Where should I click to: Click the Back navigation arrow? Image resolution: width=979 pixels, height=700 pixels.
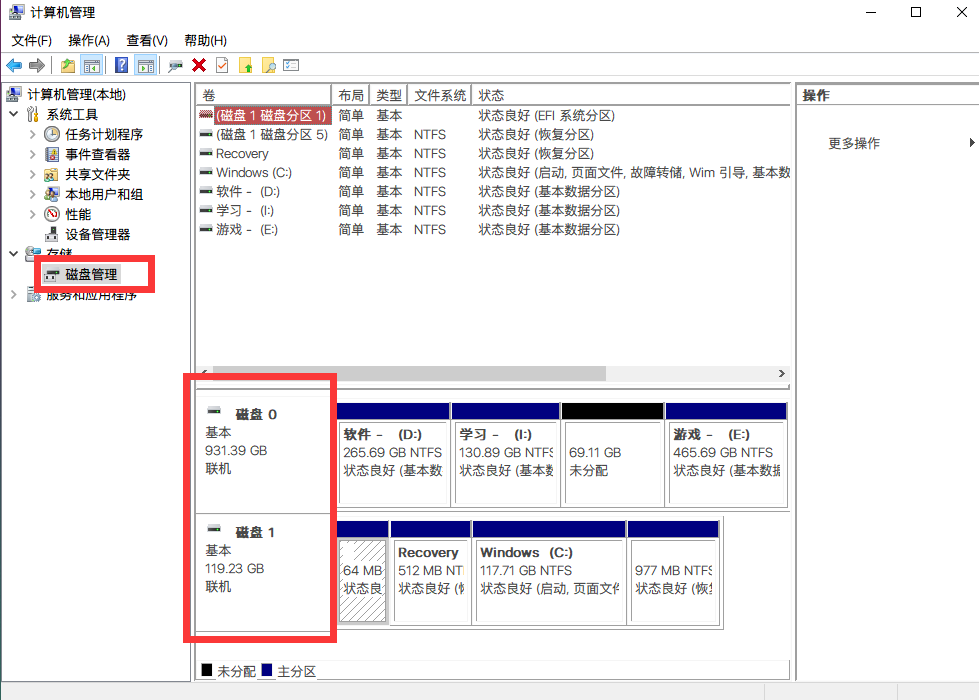14,64
